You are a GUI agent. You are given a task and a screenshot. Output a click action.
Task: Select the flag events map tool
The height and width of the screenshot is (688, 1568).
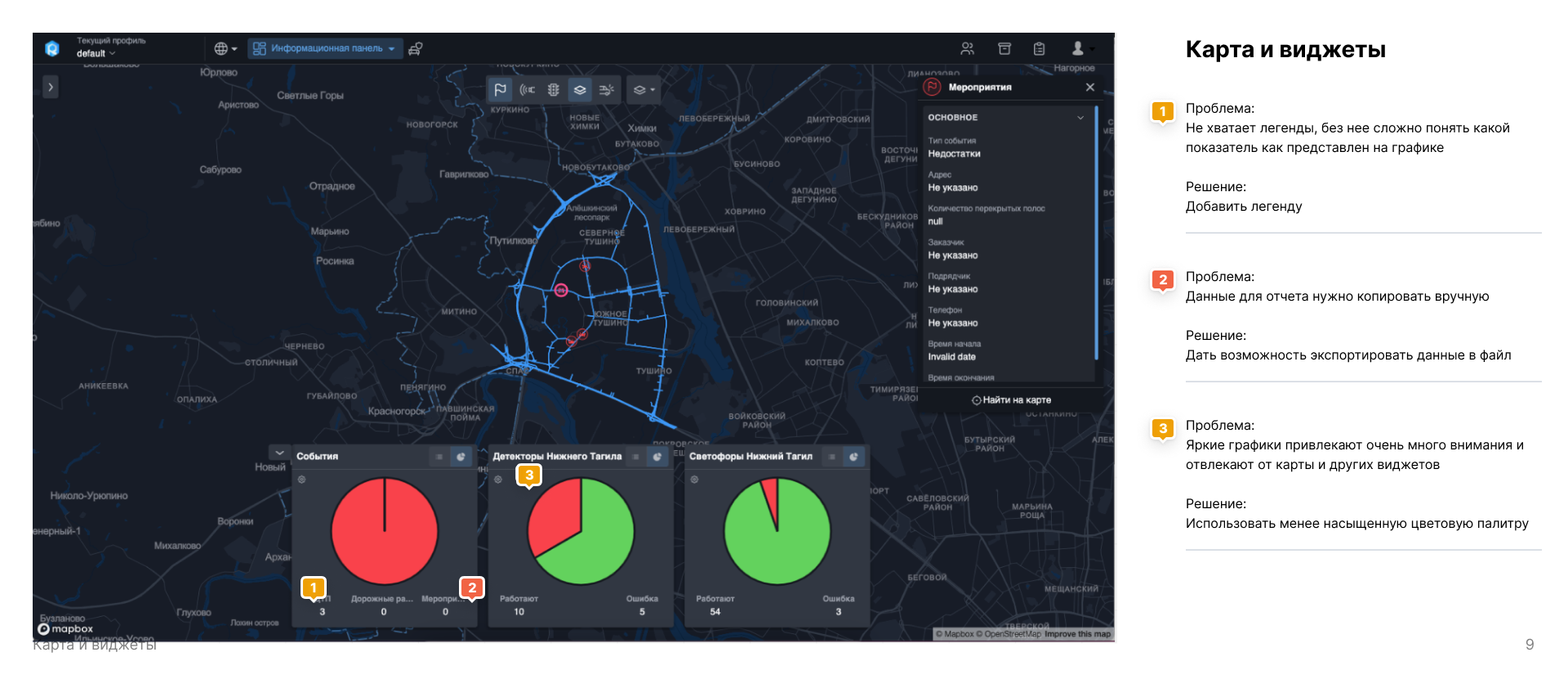(x=501, y=90)
